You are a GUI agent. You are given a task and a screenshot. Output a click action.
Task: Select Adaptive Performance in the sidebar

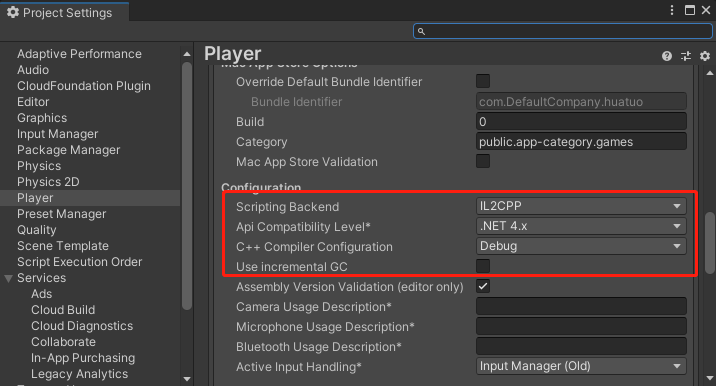coord(79,54)
